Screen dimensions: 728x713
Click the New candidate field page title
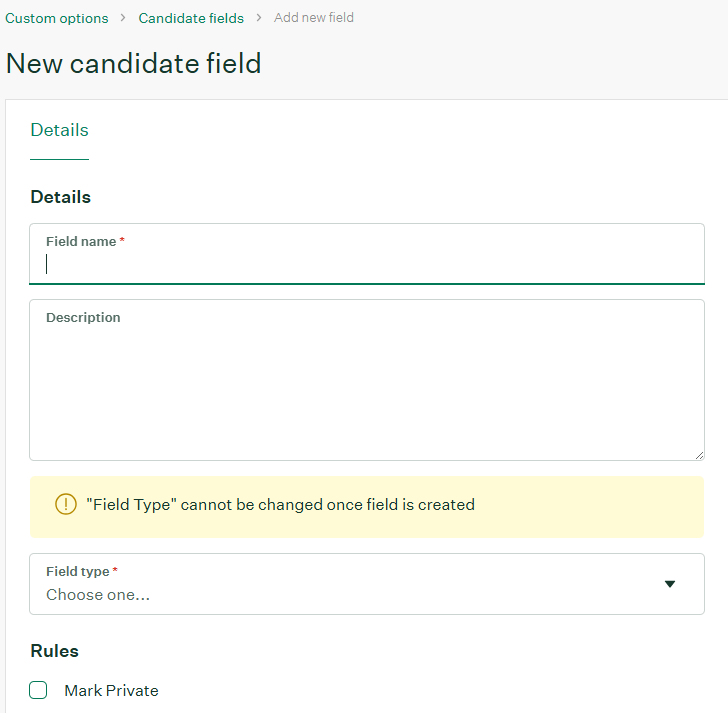(x=133, y=63)
